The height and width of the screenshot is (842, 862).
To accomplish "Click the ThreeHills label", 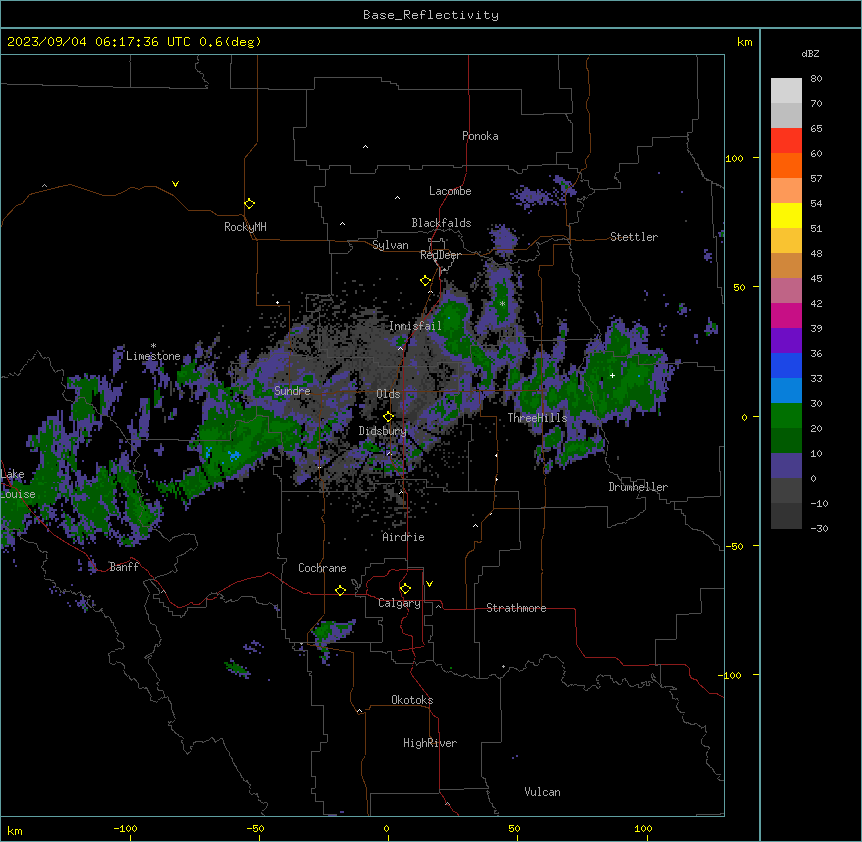I will (537, 418).
